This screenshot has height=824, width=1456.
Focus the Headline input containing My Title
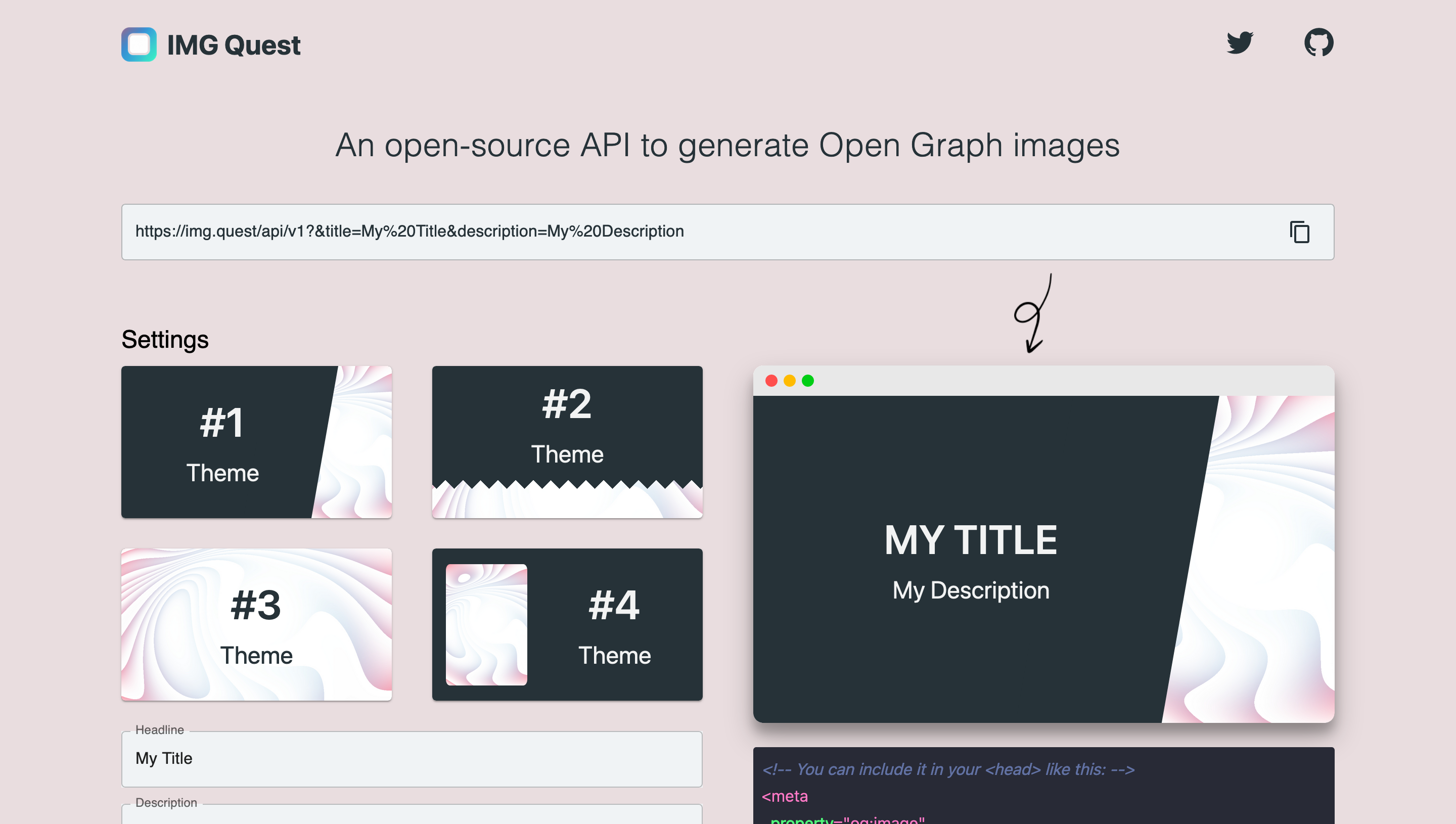(412, 759)
